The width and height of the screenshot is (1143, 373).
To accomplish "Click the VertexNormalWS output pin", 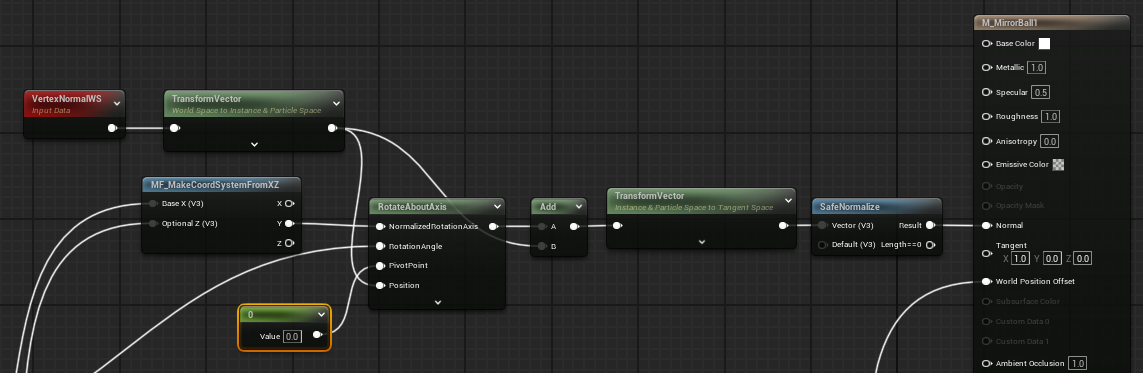I will click(112, 128).
